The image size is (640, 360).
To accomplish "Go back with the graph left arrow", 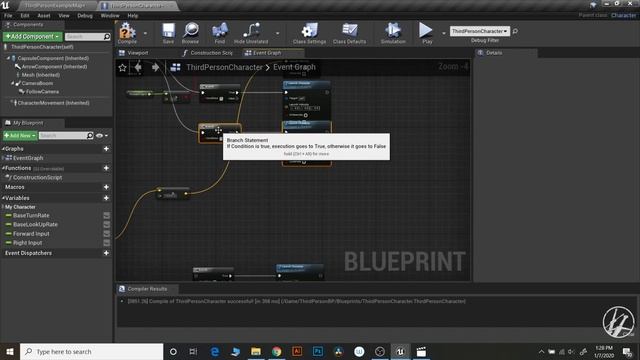I will click(138, 67).
